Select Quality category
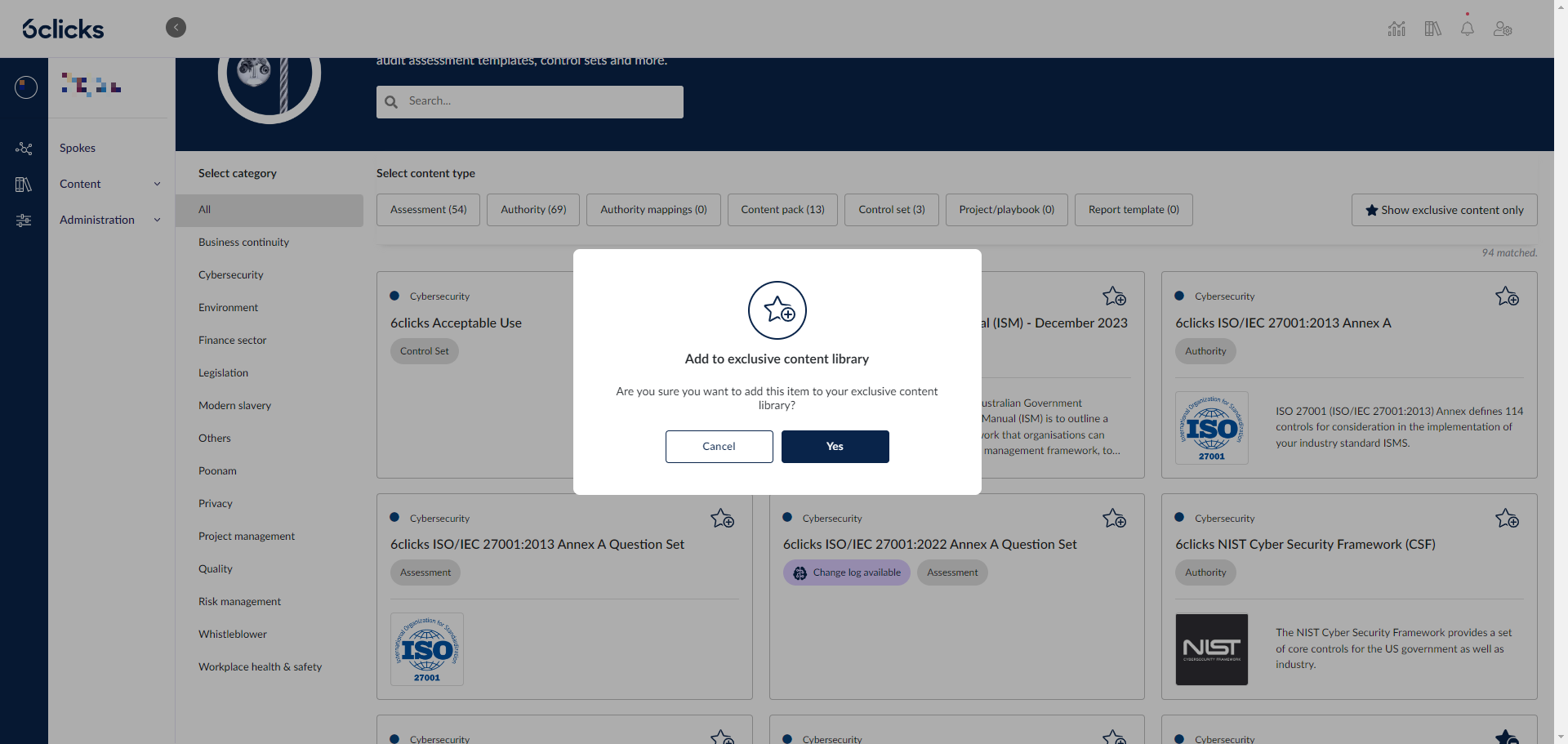The height and width of the screenshot is (744, 1568). tap(216, 569)
